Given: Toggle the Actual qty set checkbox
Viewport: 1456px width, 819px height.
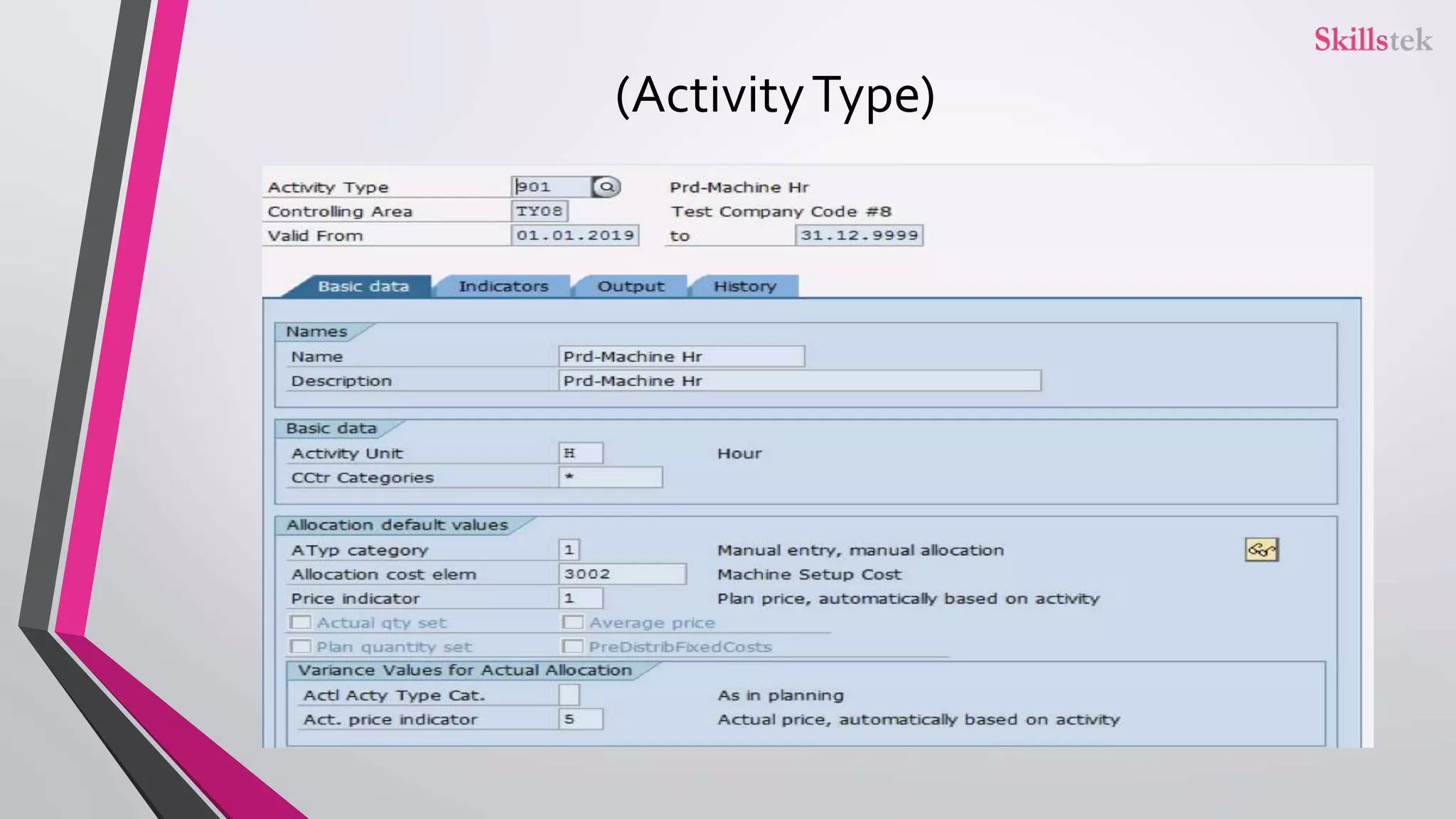Looking at the screenshot, I should click(x=301, y=623).
